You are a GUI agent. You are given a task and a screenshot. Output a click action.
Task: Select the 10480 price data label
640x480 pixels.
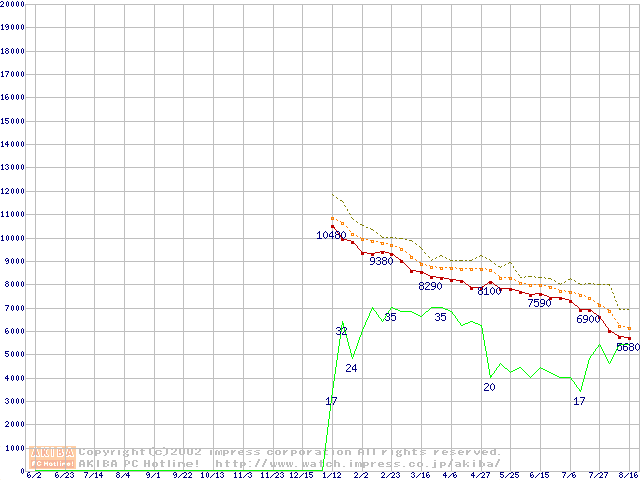pyautogui.click(x=331, y=235)
